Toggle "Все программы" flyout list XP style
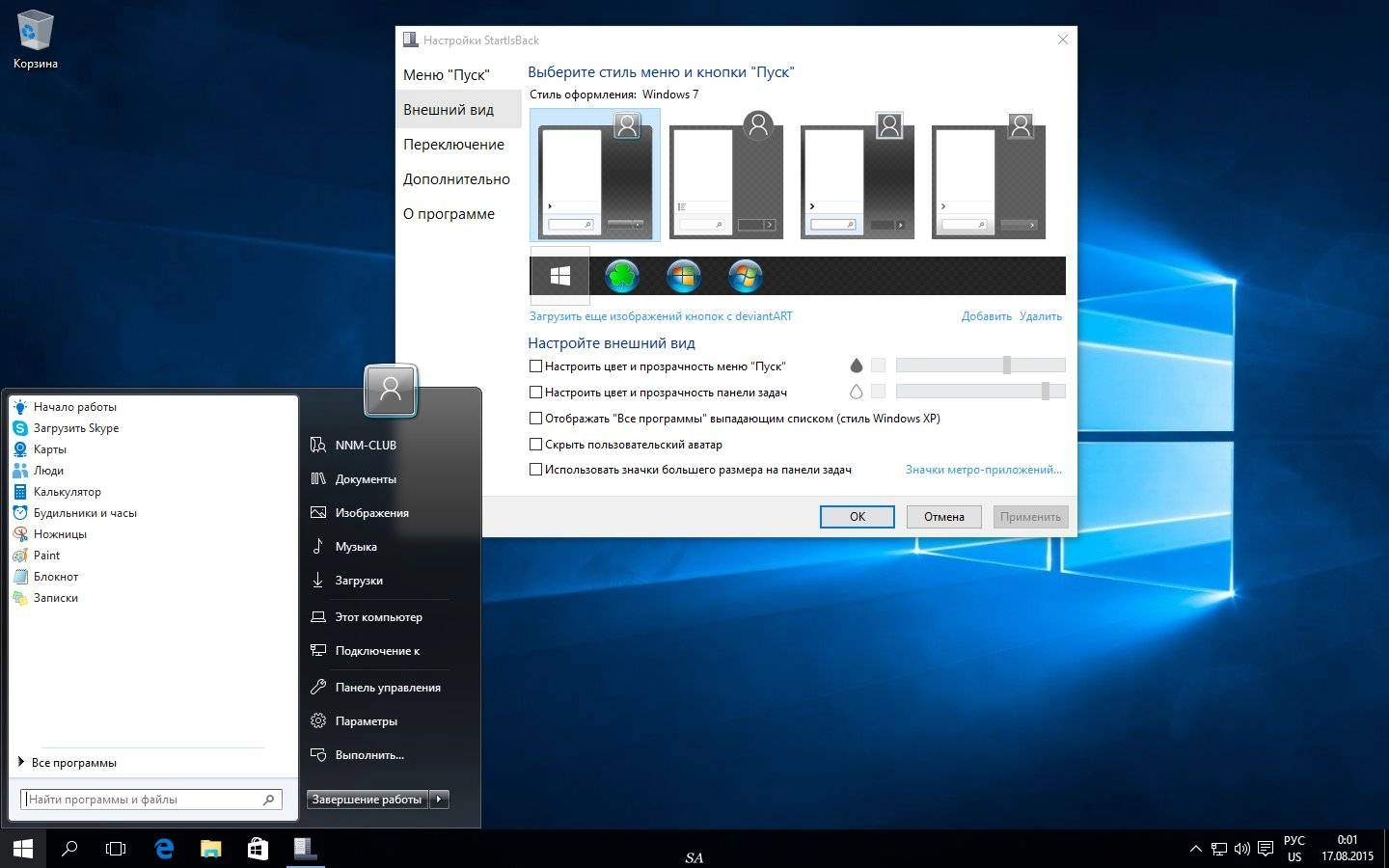The width and height of the screenshot is (1389, 868). [x=535, y=419]
